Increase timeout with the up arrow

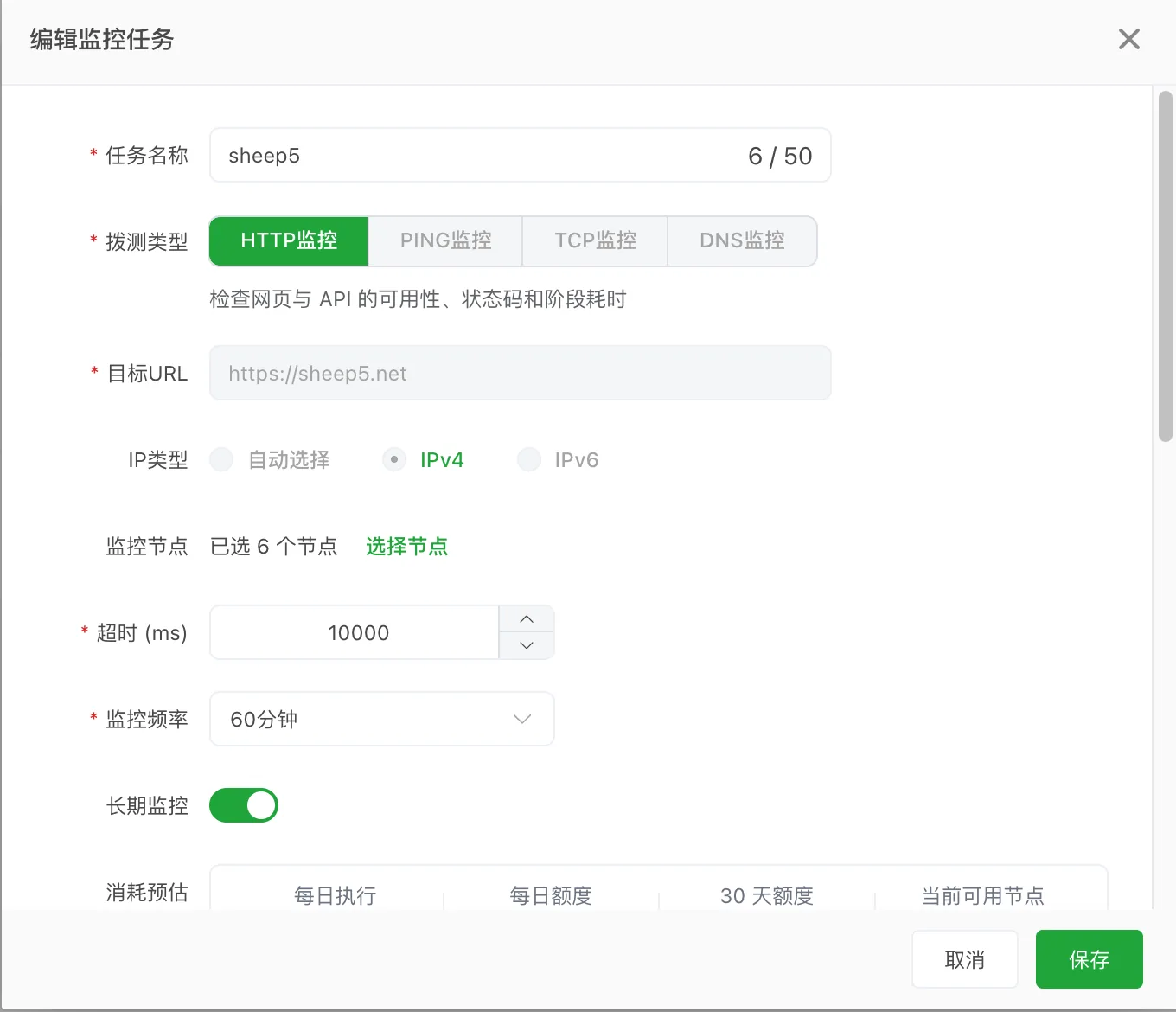[527, 619]
